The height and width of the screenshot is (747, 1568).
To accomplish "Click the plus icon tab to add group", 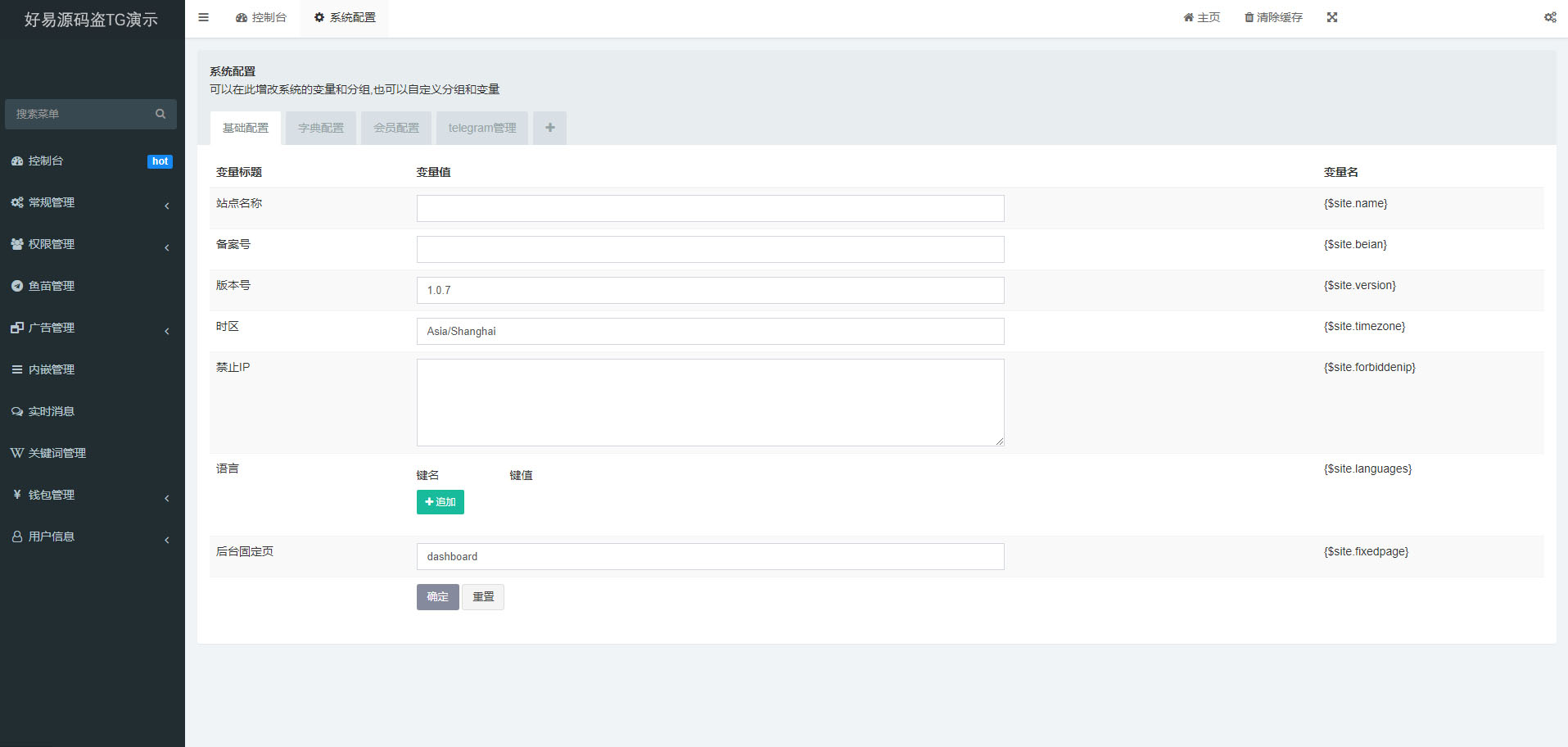I will point(549,128).
